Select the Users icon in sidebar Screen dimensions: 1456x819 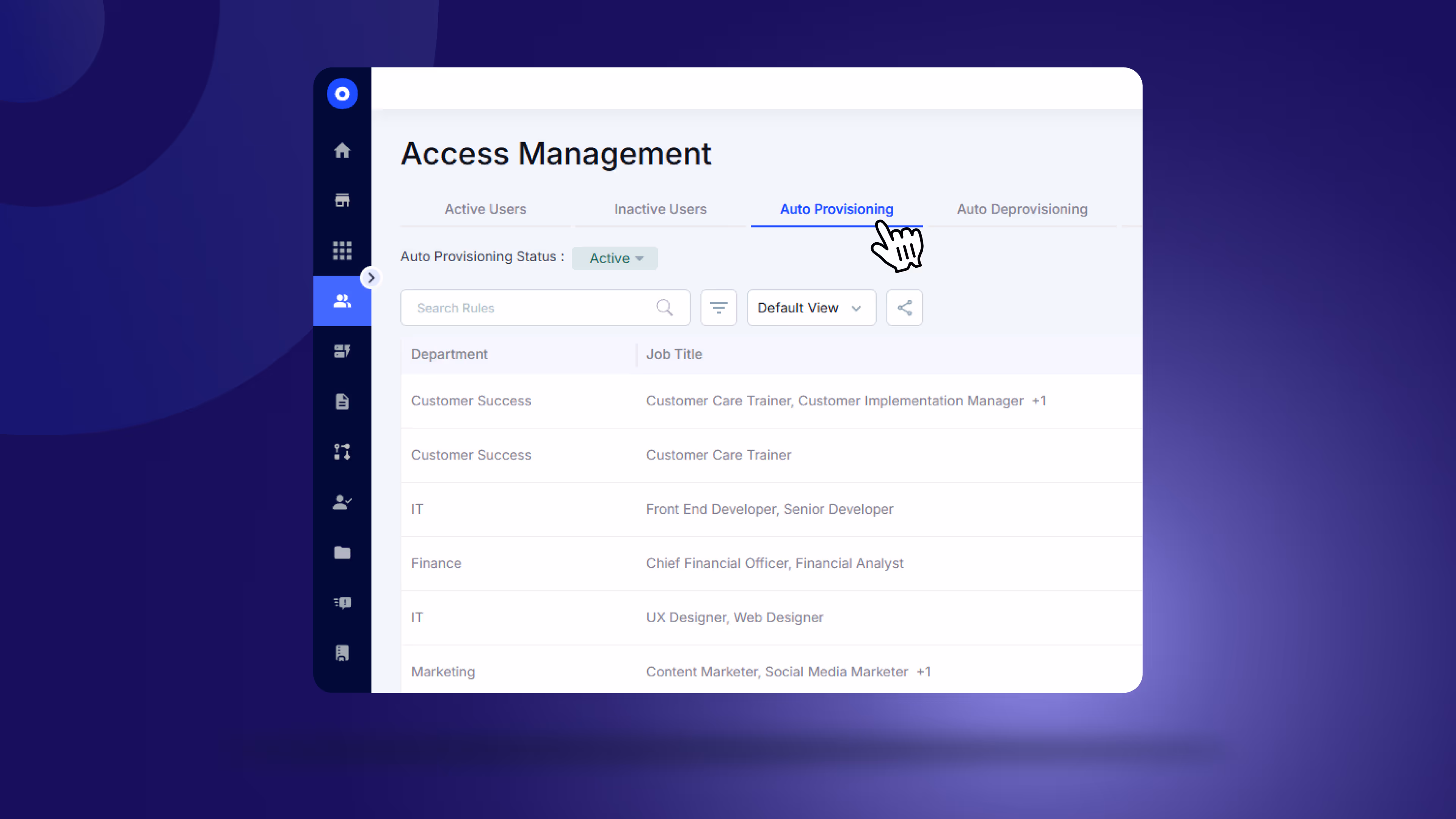point(342,301)
